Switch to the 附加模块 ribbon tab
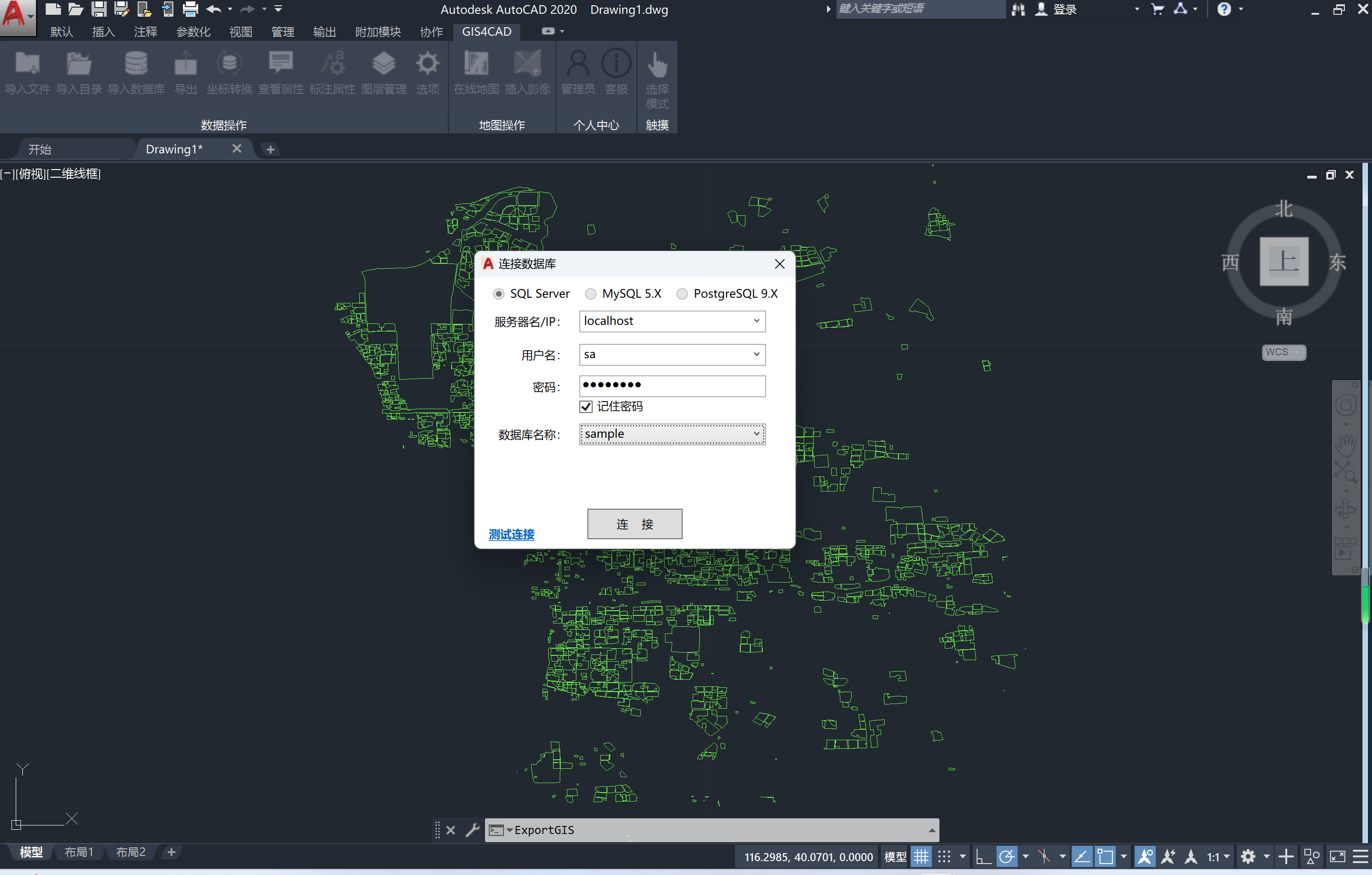The width and height of the screenshot is (1372, 875). 378,32
